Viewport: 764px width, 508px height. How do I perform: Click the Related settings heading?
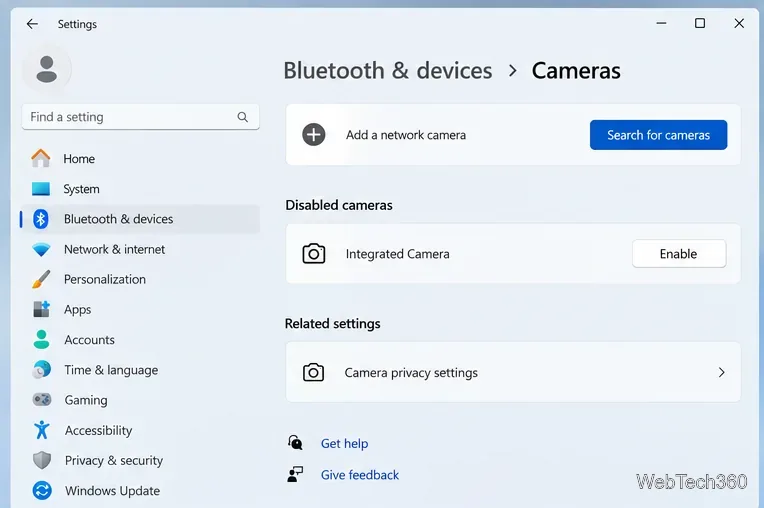332,323
